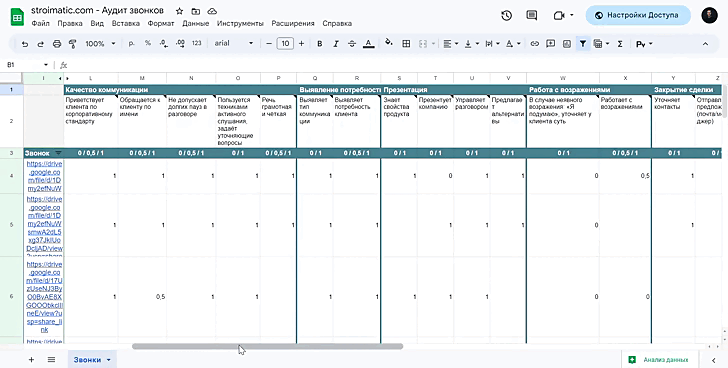Toggle bold formatting
The image size is (728, 368).
pos(319,44)
